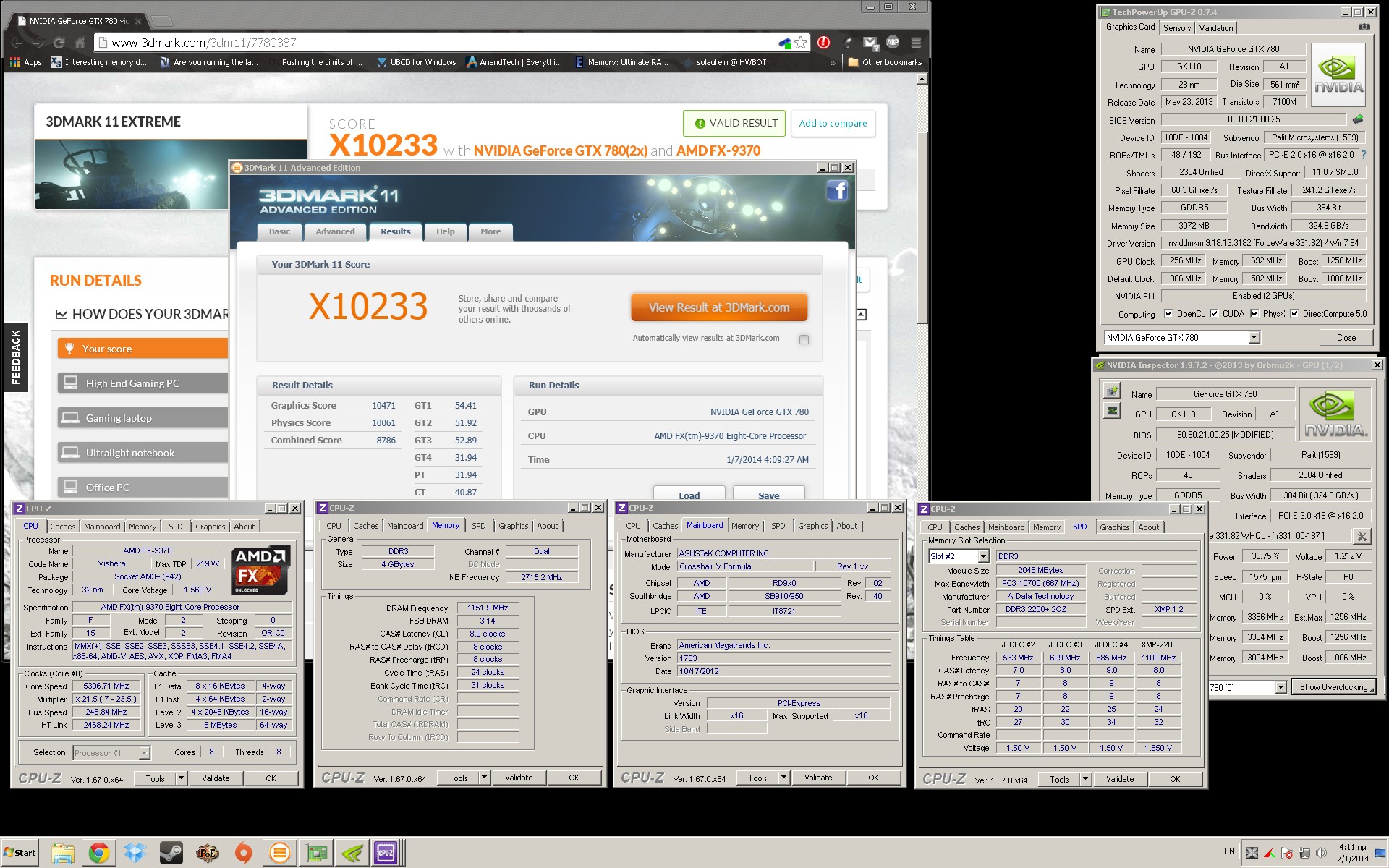Viewport: 1389px width, 868px height.
Task: Open the FEEDBACK side tab on webpage
Action: pyautogui.click(x=16, y=357)
